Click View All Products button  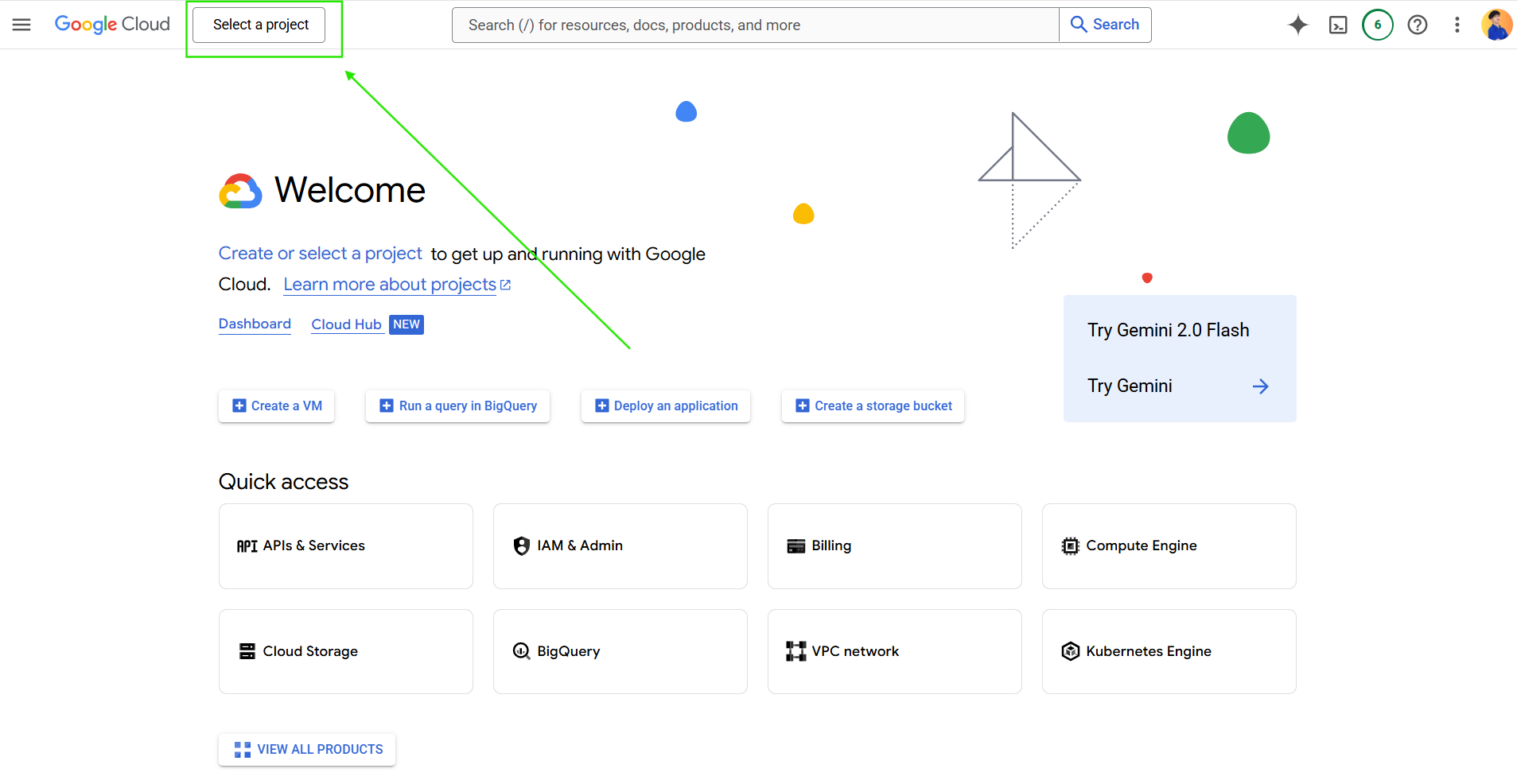click(307, 750)
